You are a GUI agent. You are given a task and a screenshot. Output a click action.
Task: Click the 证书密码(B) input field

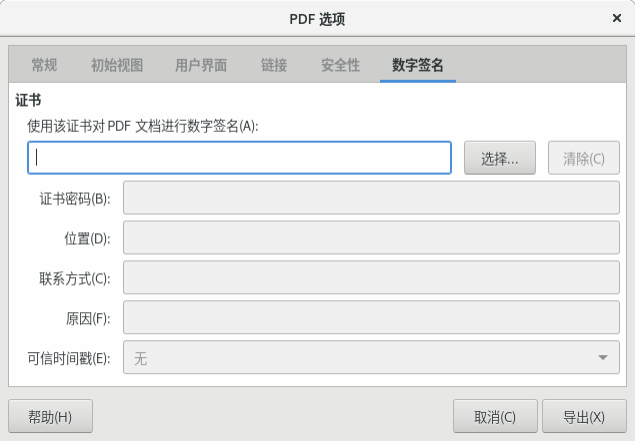[x=371, y=198]
